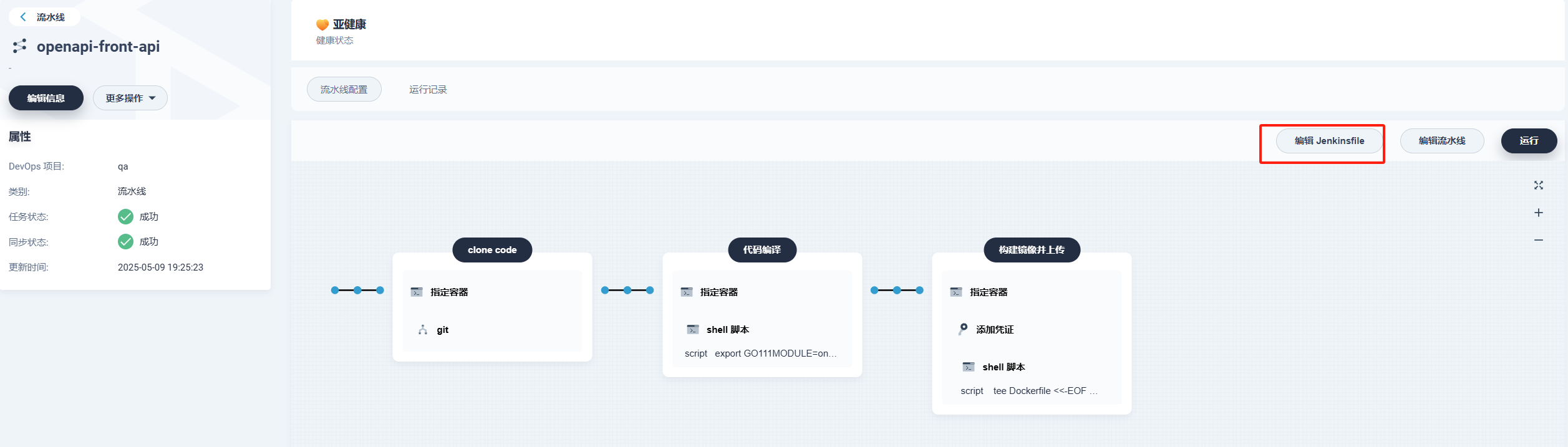Click the 类别 value 流水线

pos(132,191)
